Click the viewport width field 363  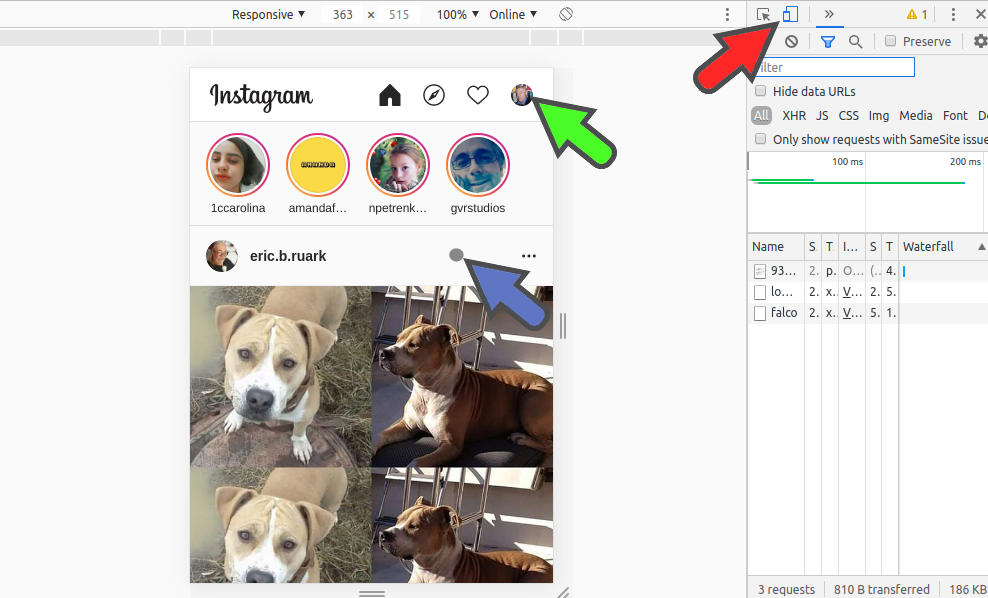(343, 14)
